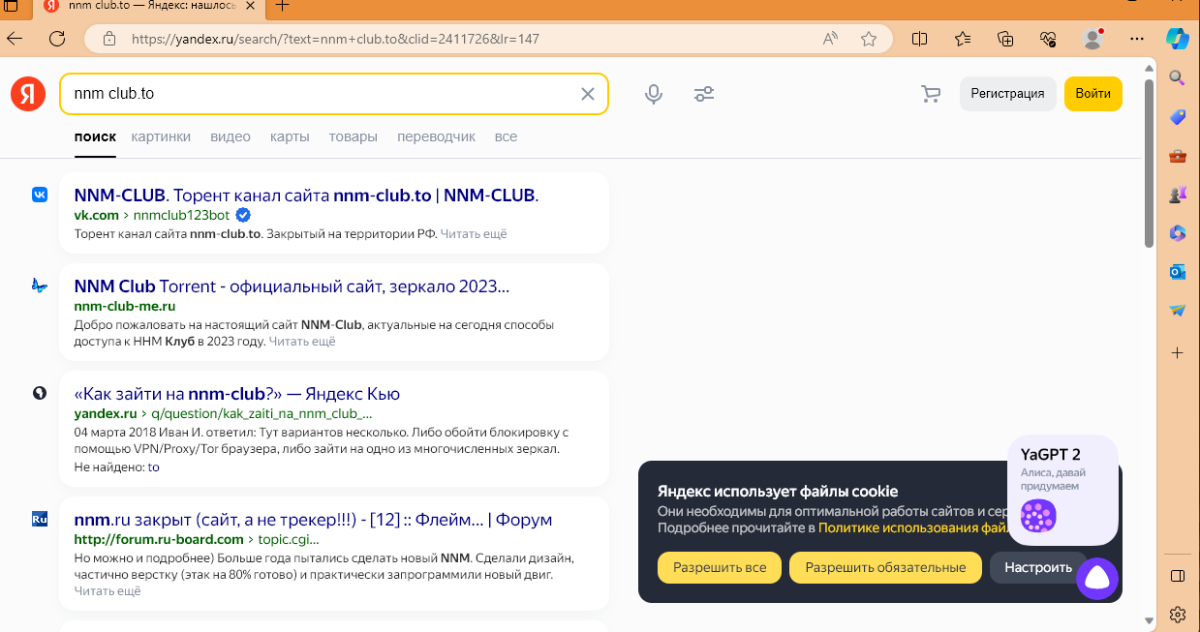Reload the page with the refresh icon
This screenshot has height=632, width=1200.
[x=57, y=39]
